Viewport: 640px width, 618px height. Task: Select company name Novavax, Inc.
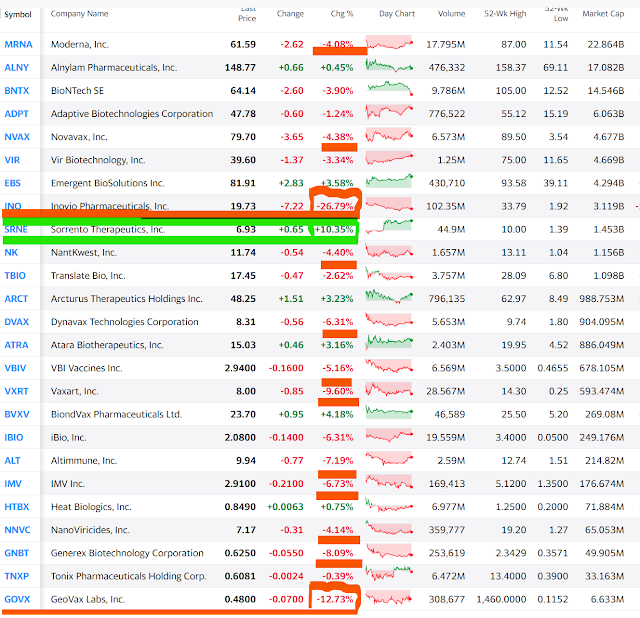(79, 137)
